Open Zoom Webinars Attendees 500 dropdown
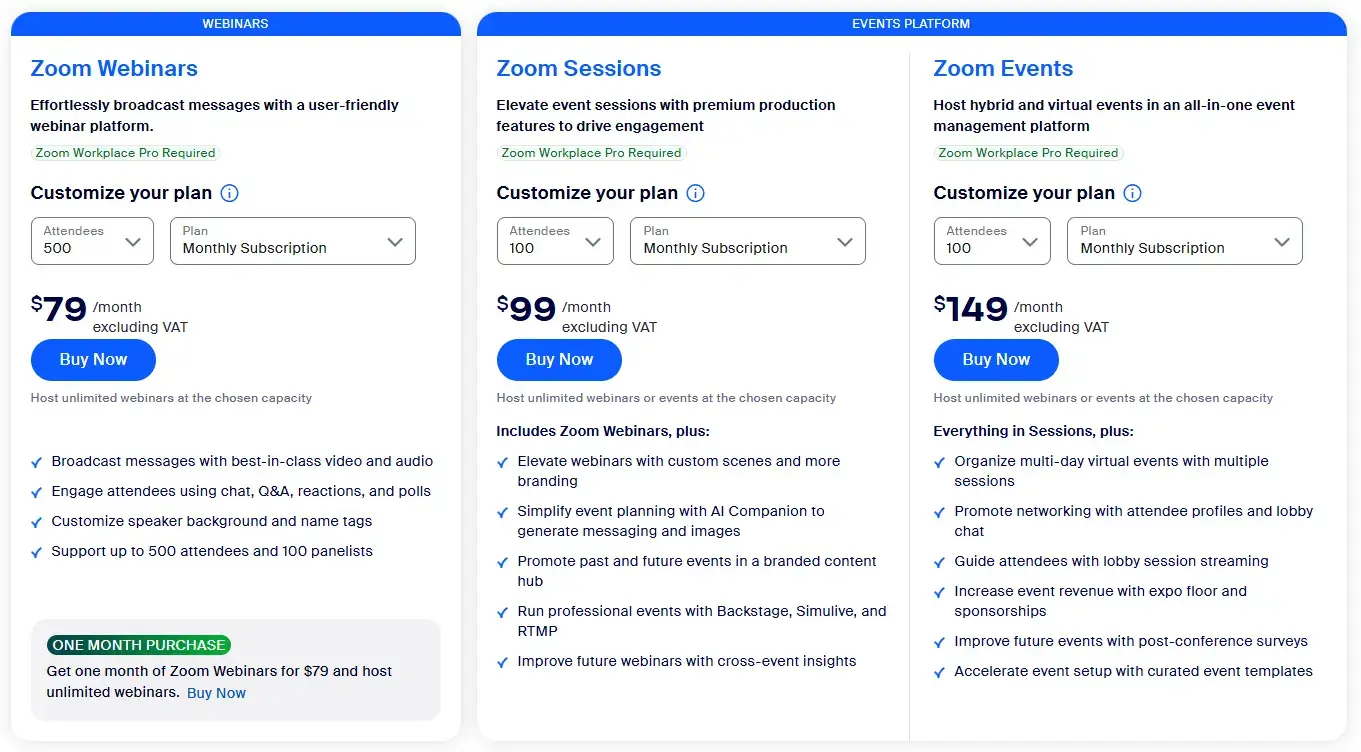This screenshot has width=1361, height=752. pos(92,241)
